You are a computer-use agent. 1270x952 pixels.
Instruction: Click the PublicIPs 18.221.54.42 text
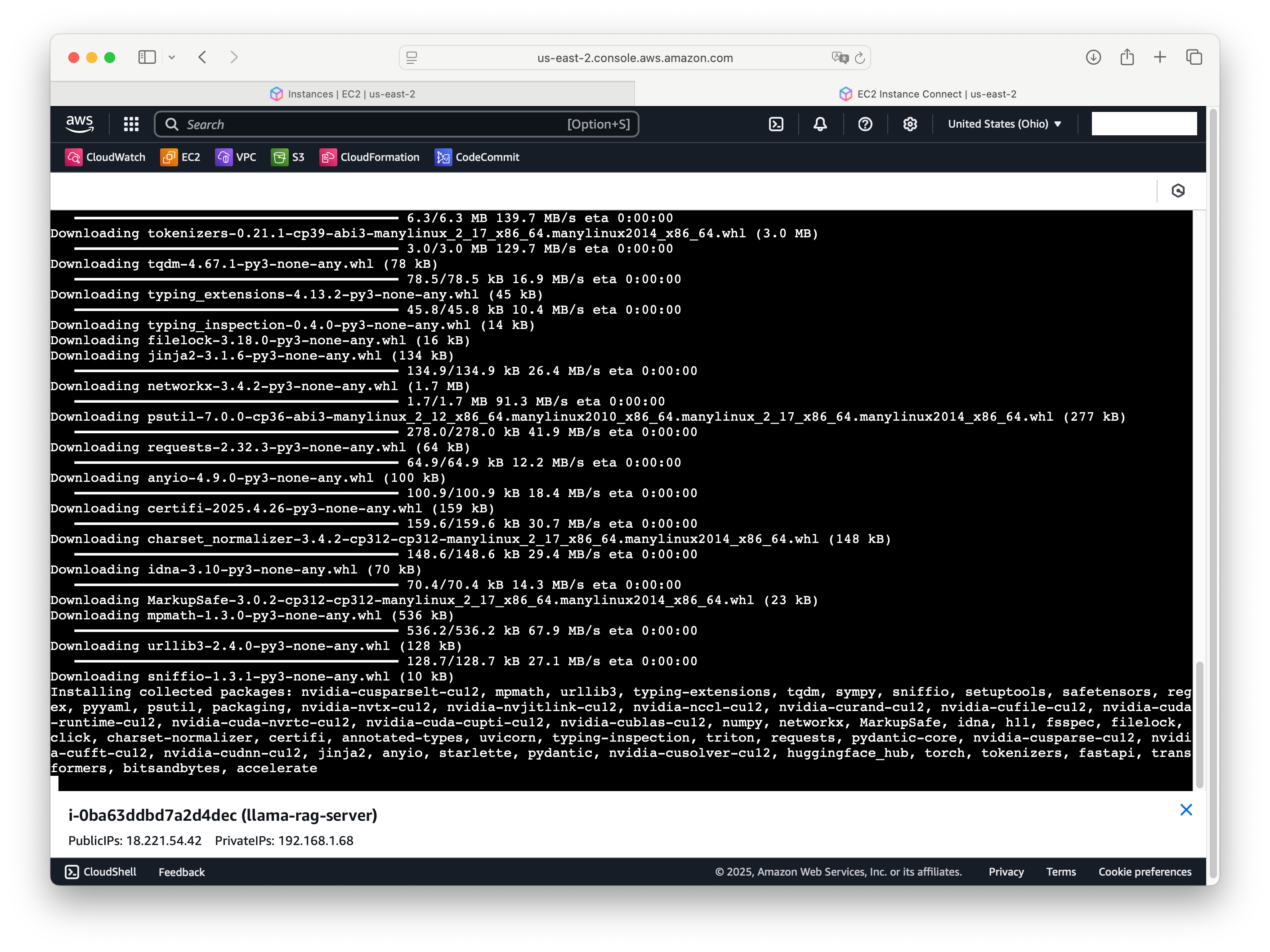135,841
